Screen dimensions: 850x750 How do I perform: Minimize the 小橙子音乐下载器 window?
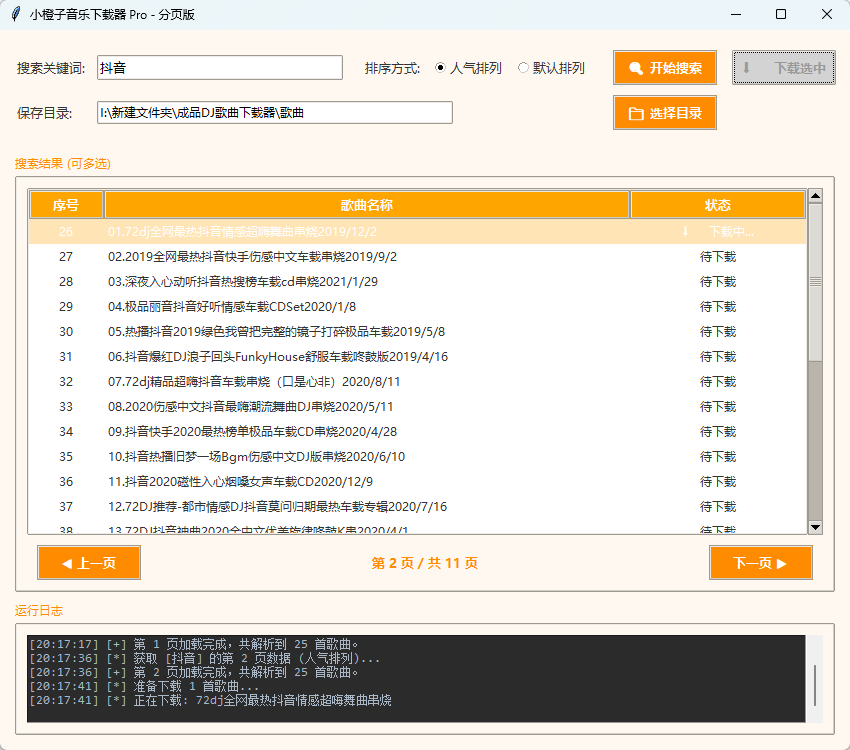[x=736, y=14]
